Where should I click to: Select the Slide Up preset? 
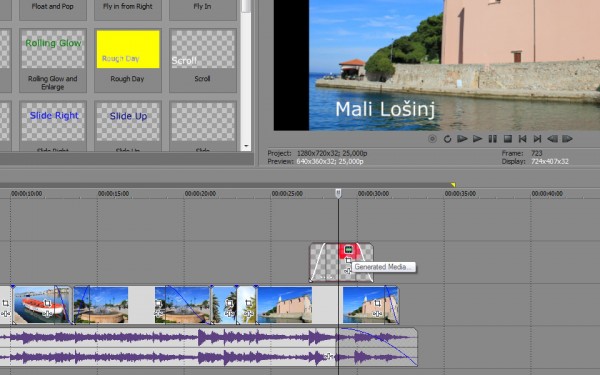click(x=128, y=126)
